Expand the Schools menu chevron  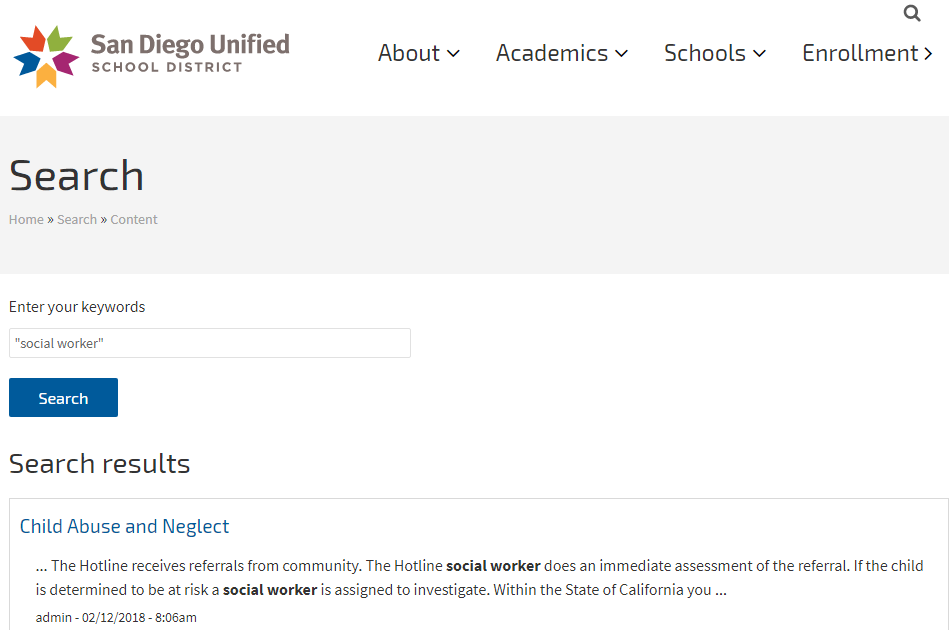tap(759, 54)
